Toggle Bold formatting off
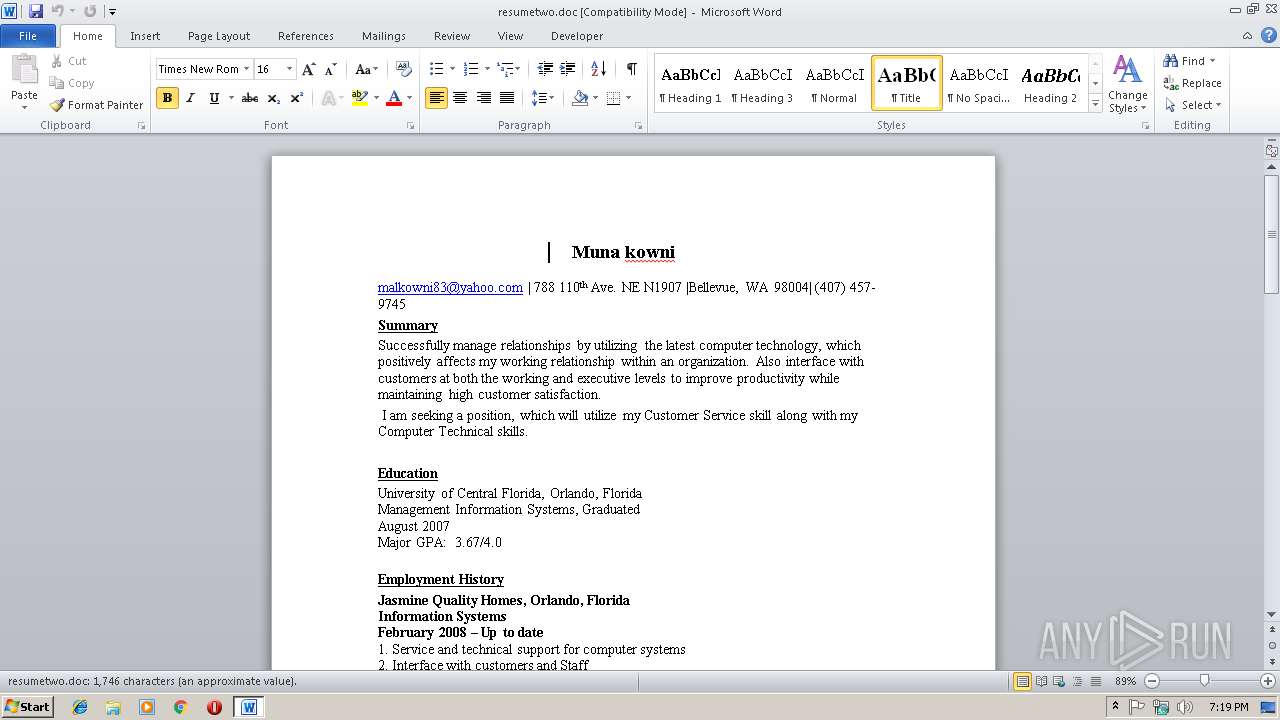Screen dimensions: 1280x720 coord(167,98)
